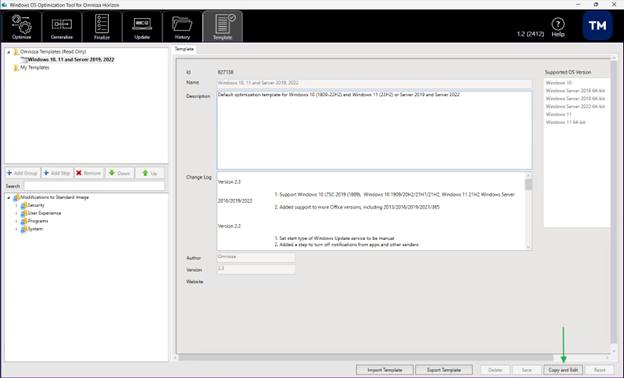This screenshot has width=624, height=378.
Task: Select Windows 10 in Supported OS list
Action: (559, 83)
